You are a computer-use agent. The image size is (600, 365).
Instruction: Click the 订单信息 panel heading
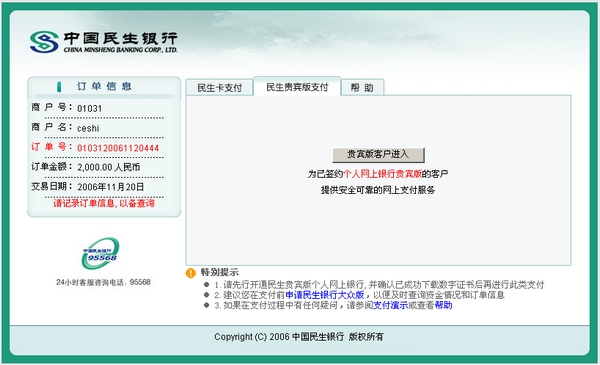coord(104,86)
